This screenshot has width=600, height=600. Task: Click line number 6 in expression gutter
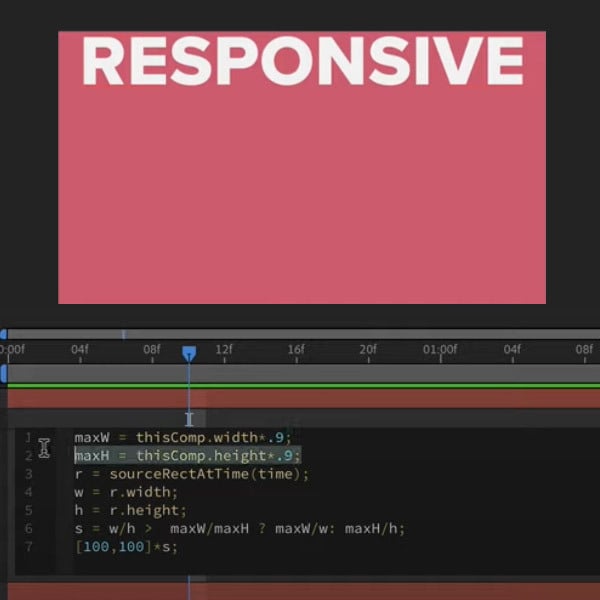28,528
